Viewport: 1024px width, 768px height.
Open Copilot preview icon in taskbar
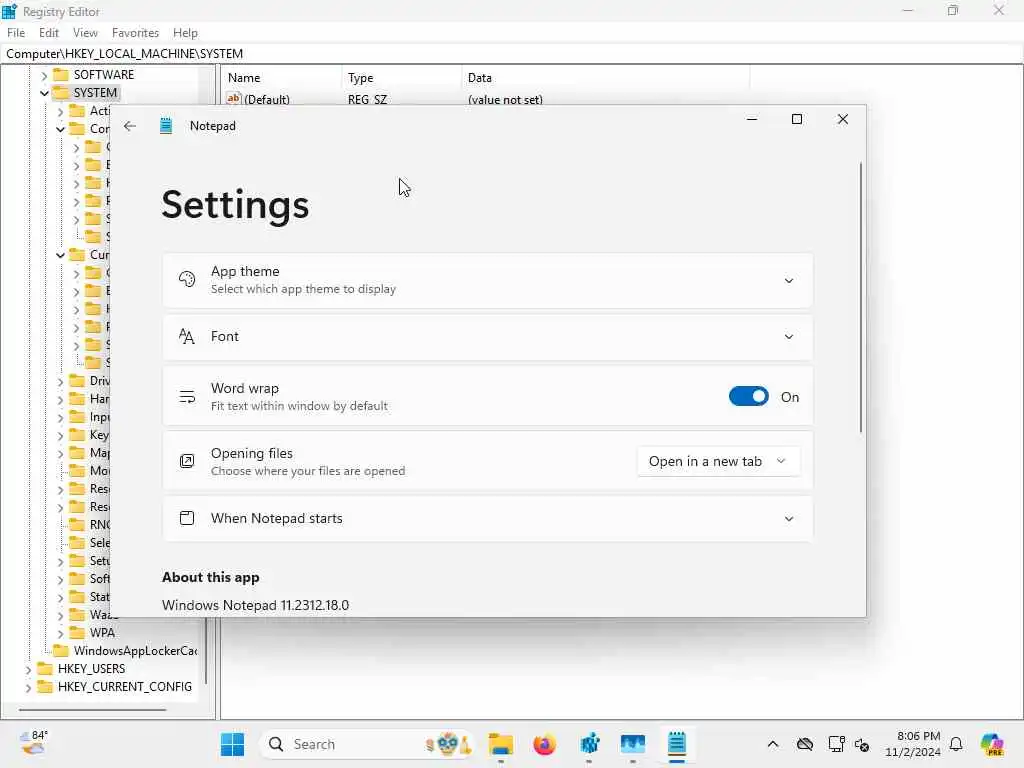992,744
